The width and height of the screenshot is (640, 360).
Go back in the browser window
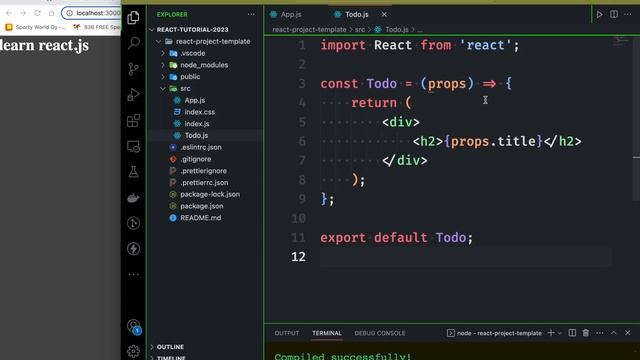point(9,13)
